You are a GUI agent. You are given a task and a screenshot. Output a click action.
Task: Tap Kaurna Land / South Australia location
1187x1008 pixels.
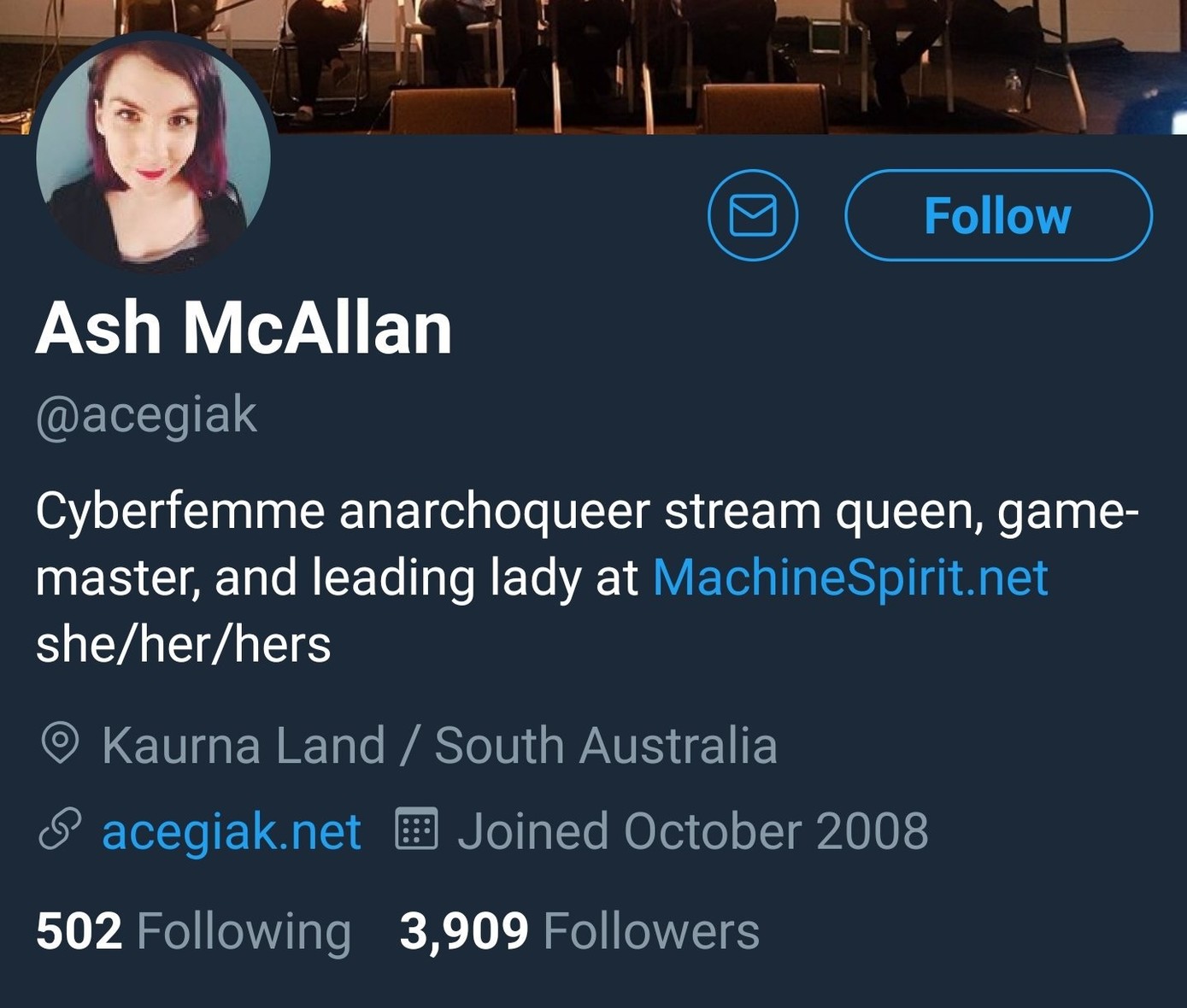point(440,745)
